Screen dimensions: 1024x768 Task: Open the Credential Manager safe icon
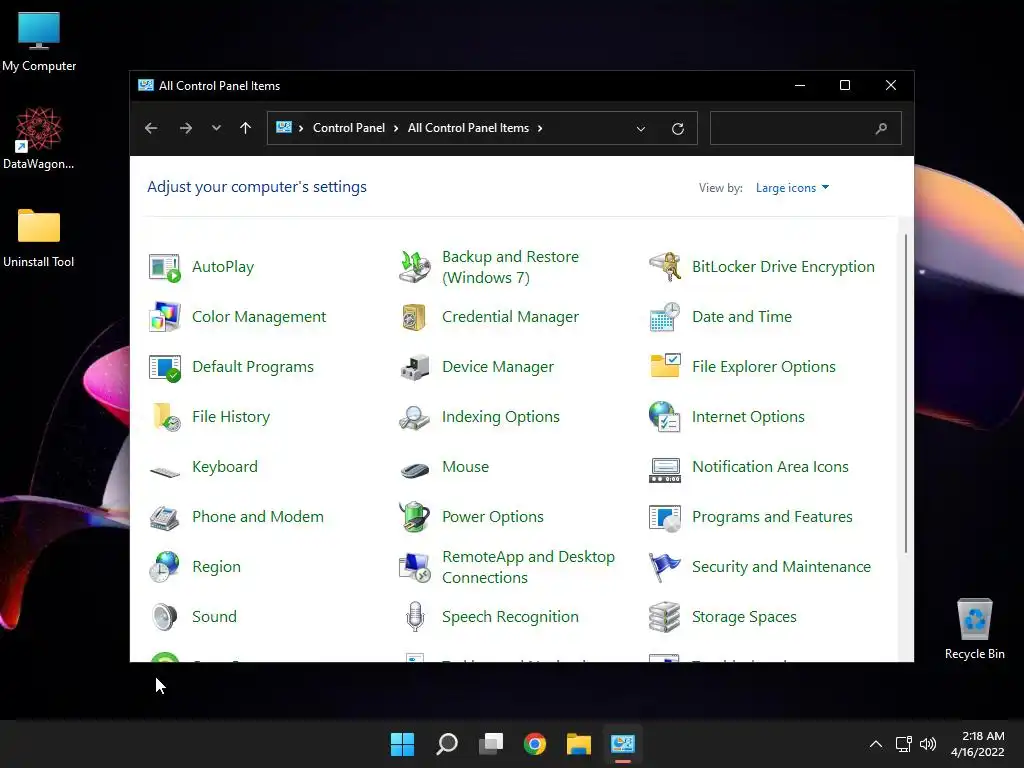point(415,317)
